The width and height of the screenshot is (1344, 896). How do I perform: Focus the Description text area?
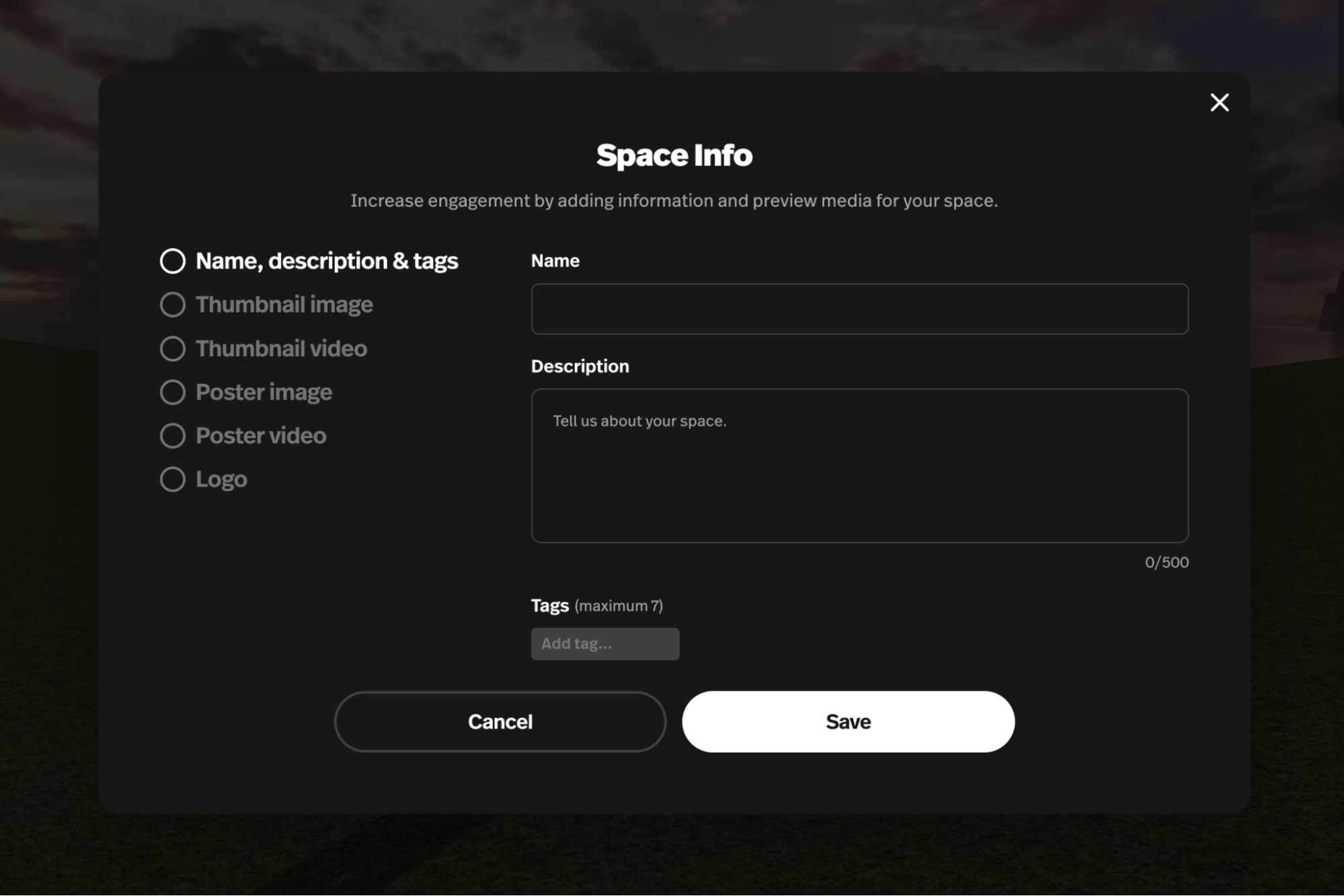(859, 465)
